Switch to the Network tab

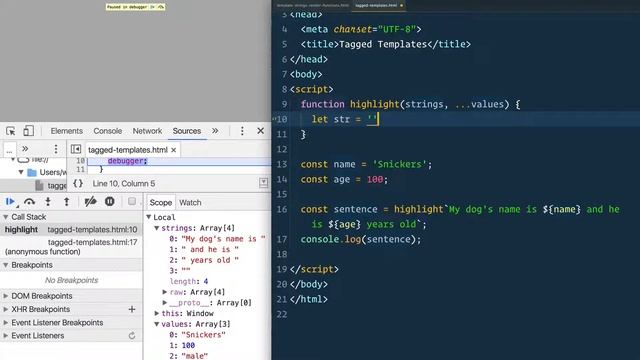click(x=147, y=131)
